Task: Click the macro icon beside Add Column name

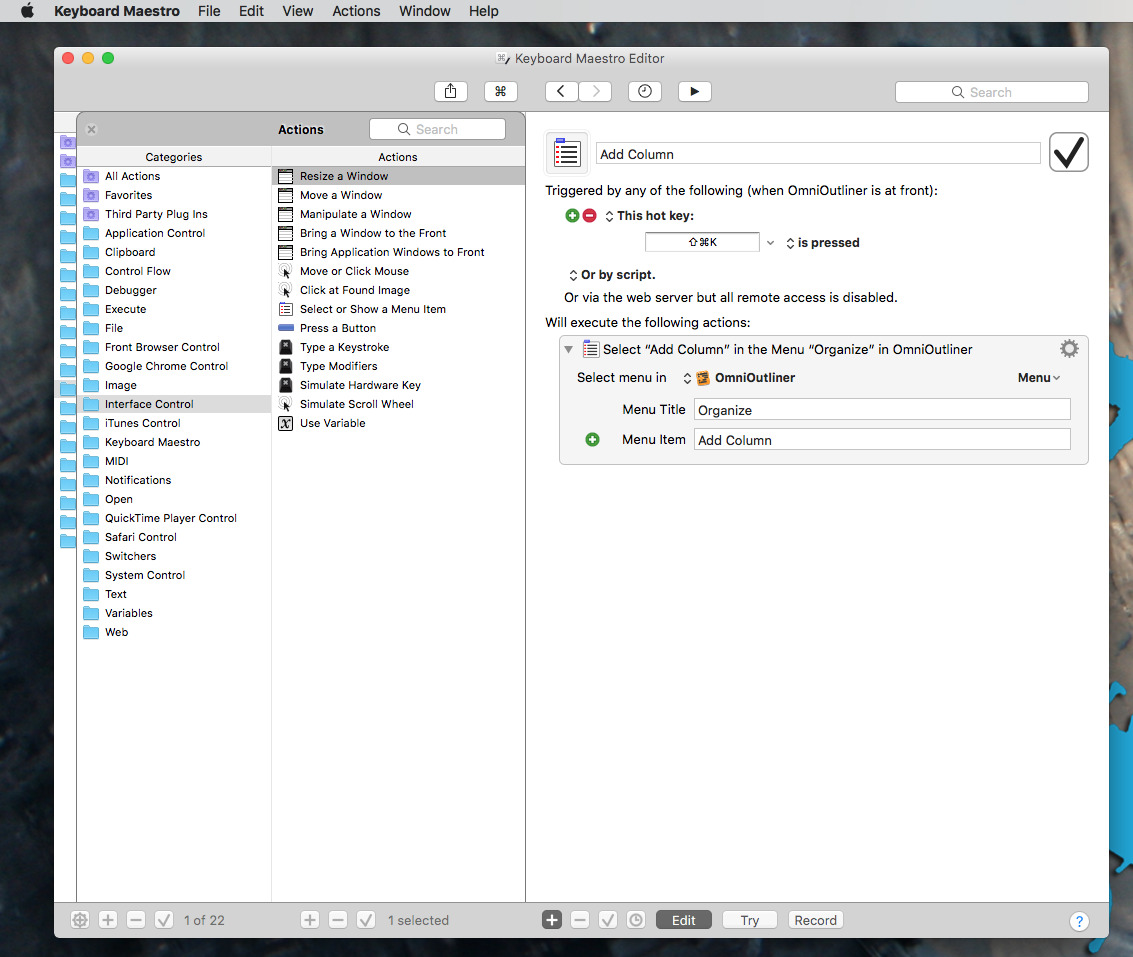Action: [567, 153]
